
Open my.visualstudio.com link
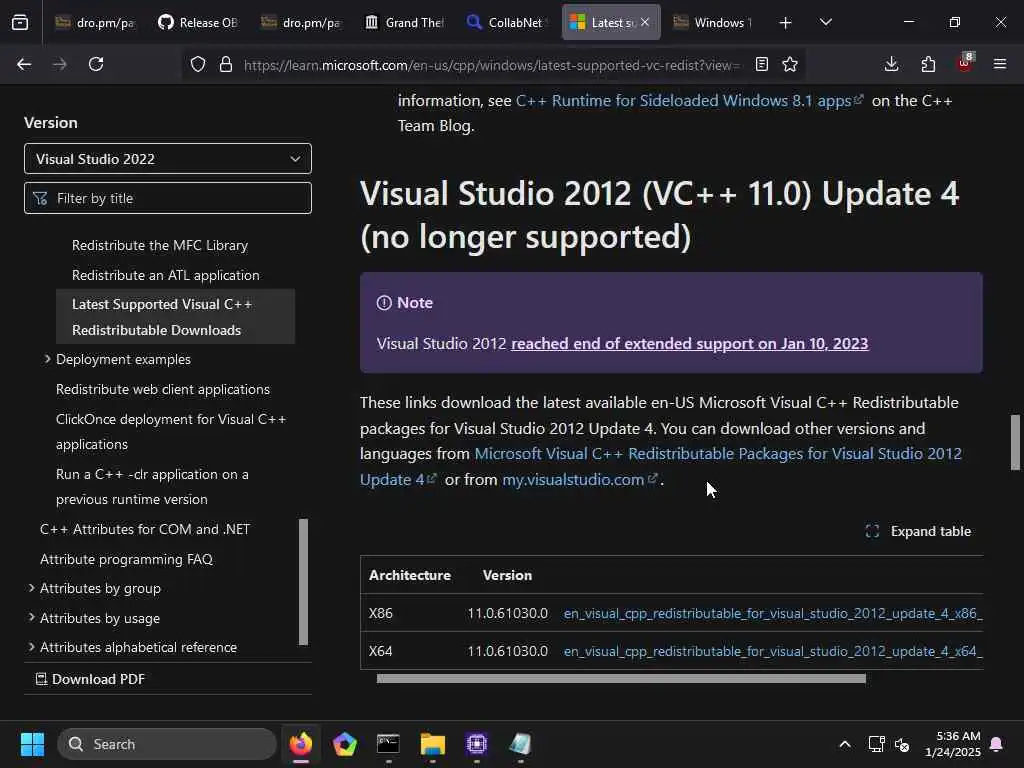coord(579,479)
